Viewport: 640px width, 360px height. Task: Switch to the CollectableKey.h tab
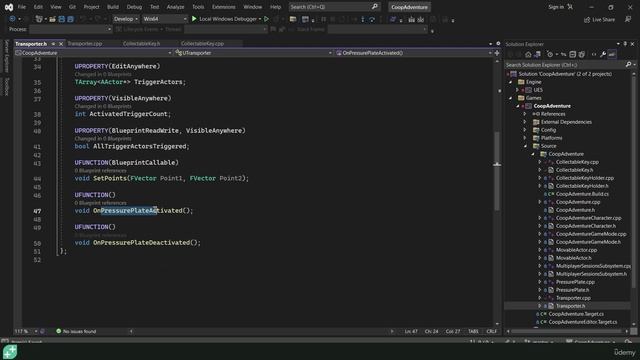click(x=142, y=44)
